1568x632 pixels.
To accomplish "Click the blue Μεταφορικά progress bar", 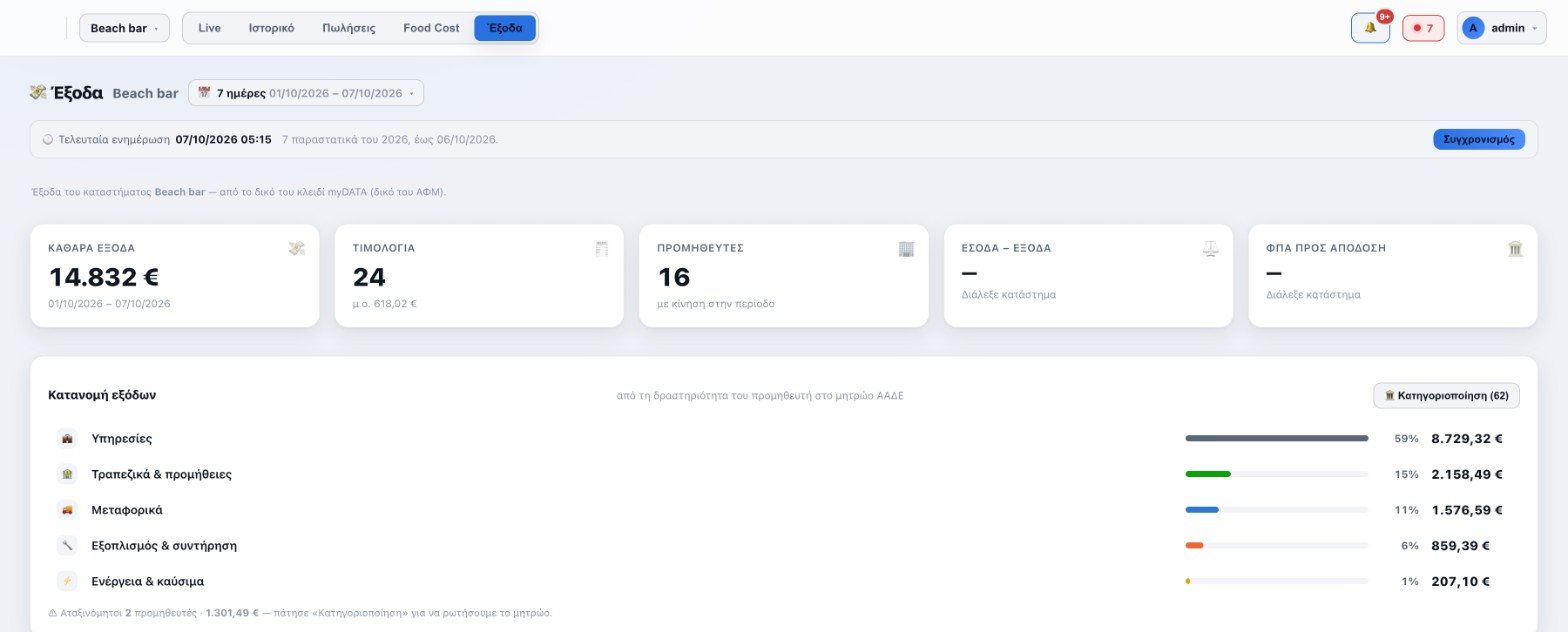I will 1202,510.
